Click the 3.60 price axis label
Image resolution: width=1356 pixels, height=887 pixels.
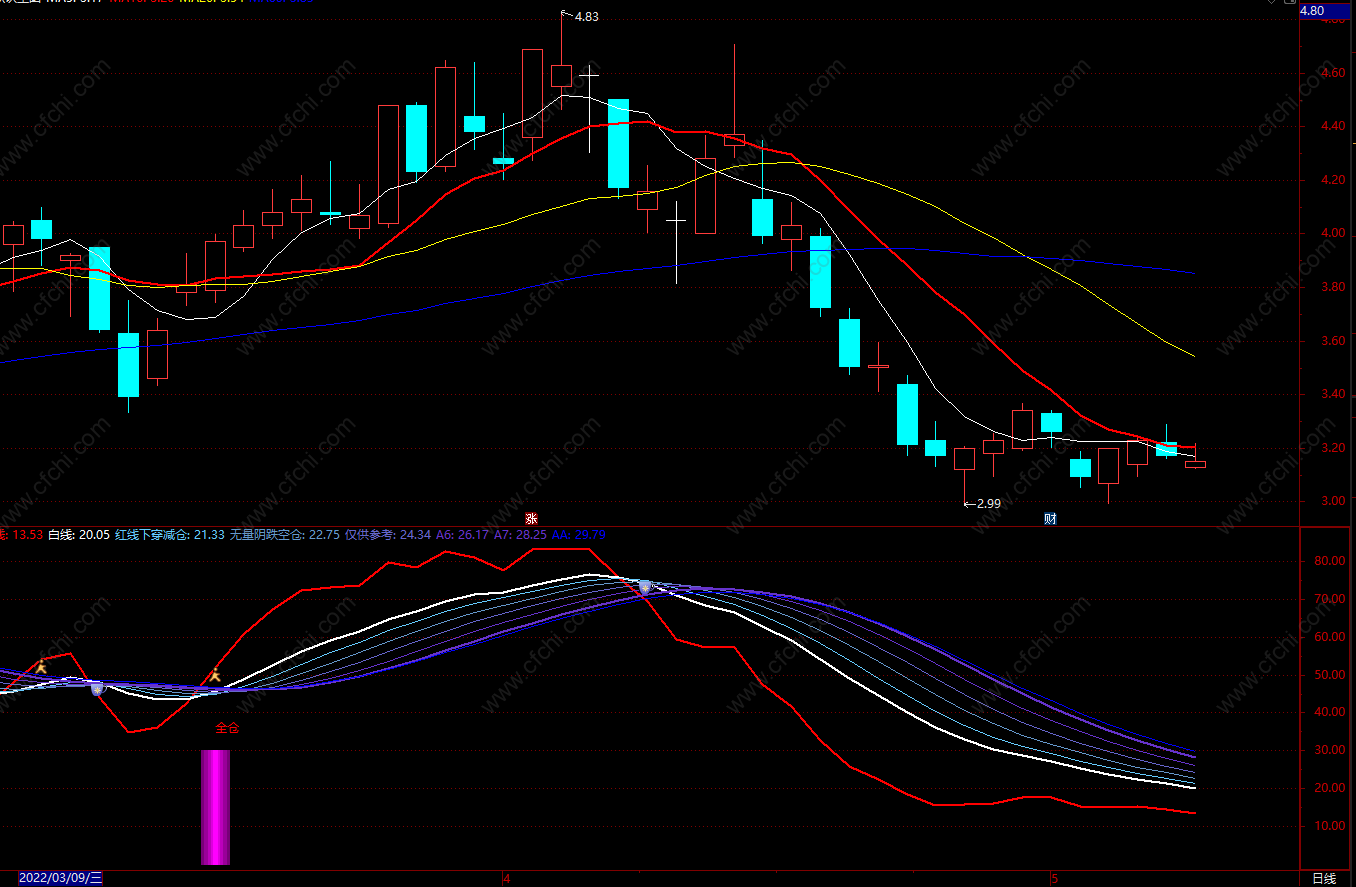(x=1333, y=341)
